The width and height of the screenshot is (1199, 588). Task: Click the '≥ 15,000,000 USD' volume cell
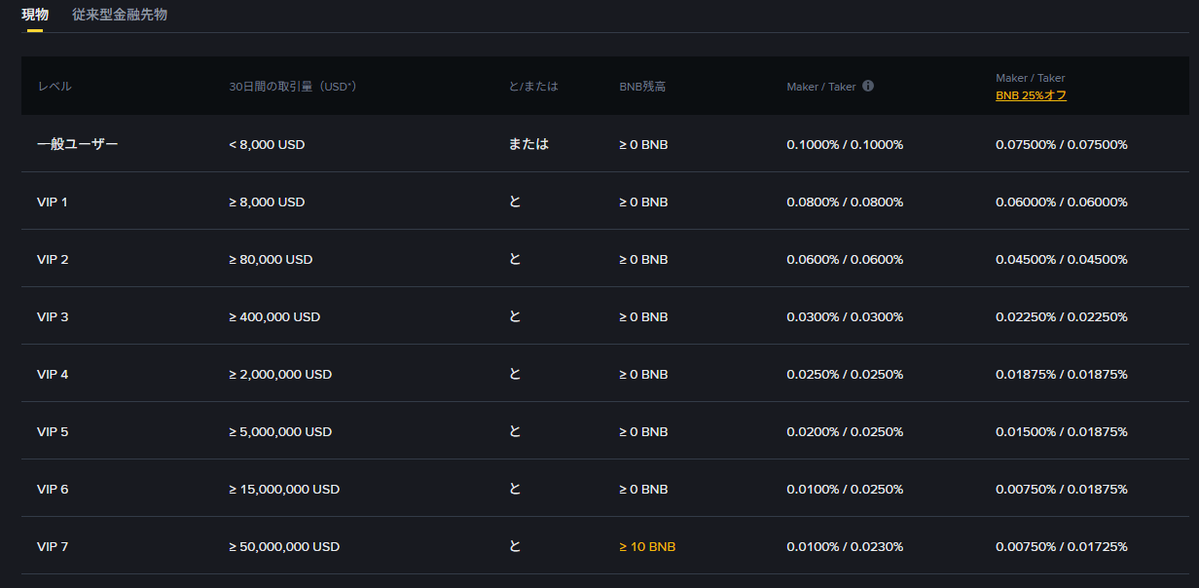284,489
